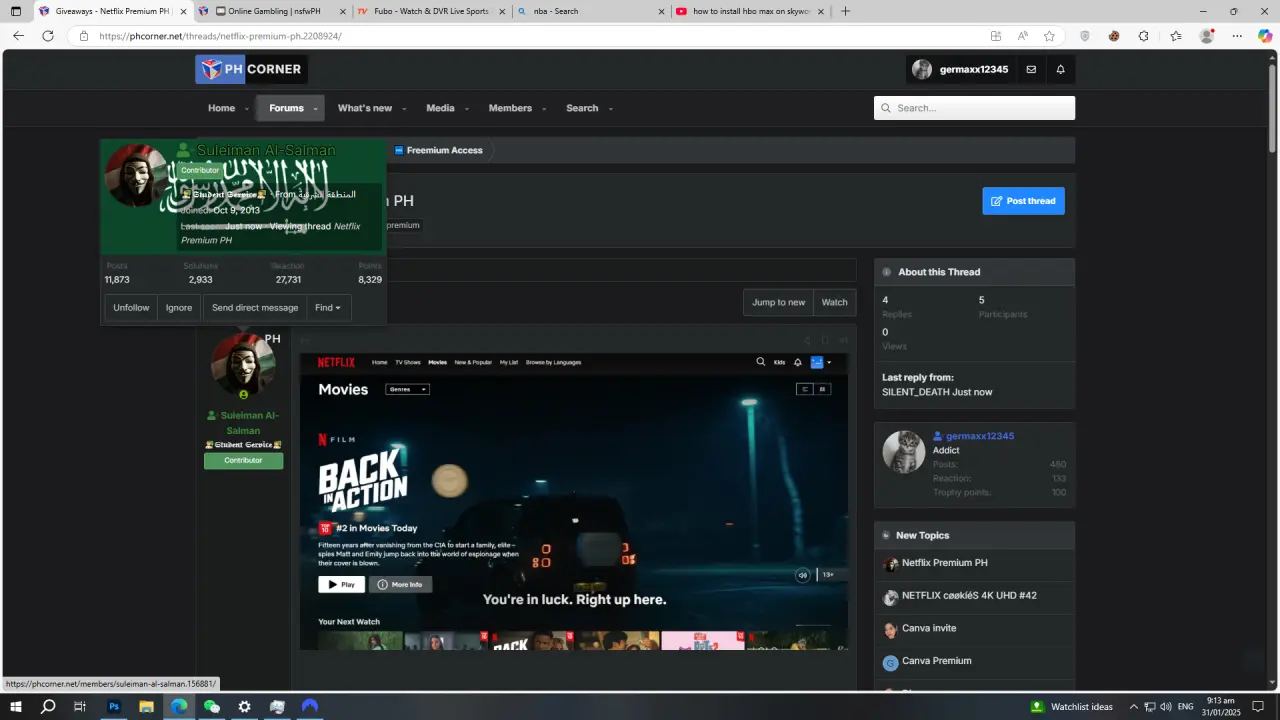Screen dimensions: 1280x720
Task: Refresh the page
Action: click(48, 36)
